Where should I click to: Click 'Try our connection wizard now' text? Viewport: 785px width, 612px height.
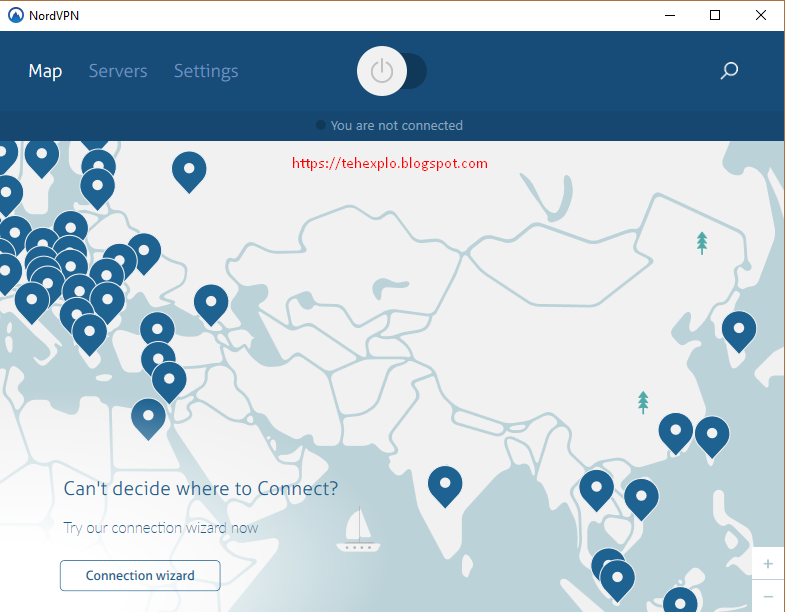click(x=161, y=528)
